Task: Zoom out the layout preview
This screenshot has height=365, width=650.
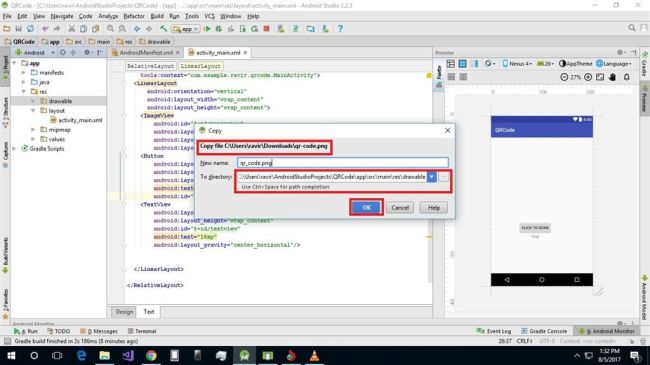Action: click(564, 77)
